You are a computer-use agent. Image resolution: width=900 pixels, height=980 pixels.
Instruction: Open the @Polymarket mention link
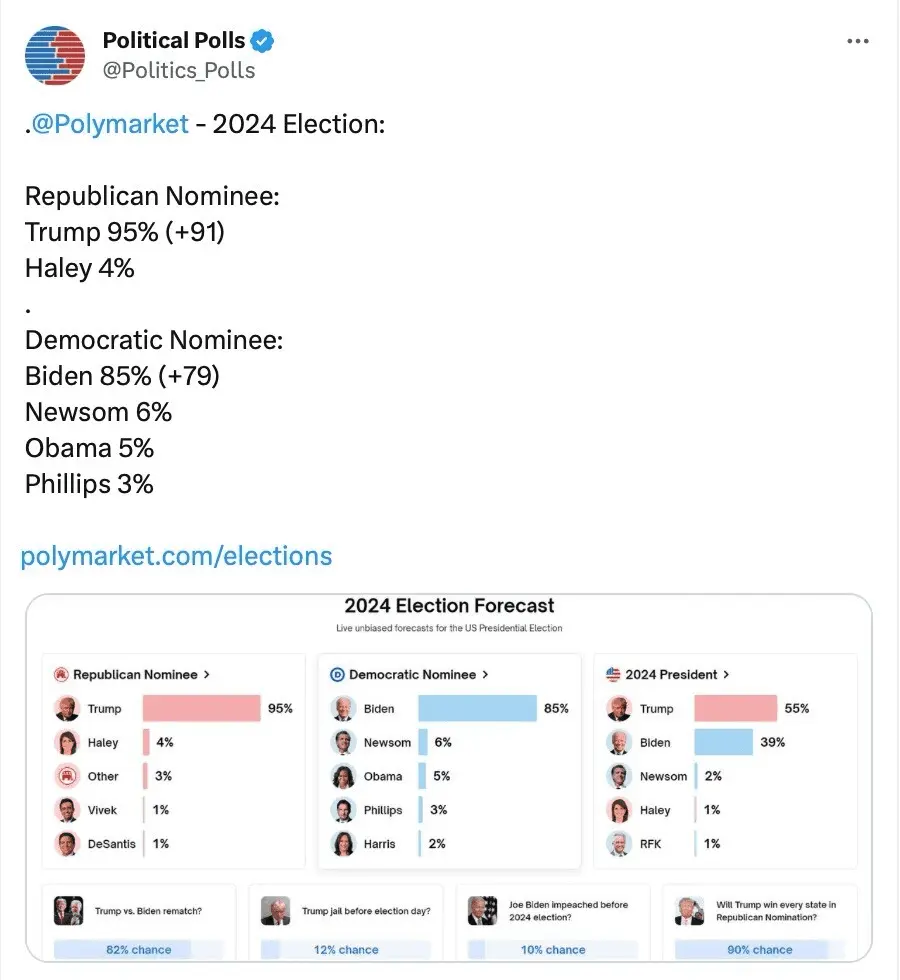coord(110,124)
